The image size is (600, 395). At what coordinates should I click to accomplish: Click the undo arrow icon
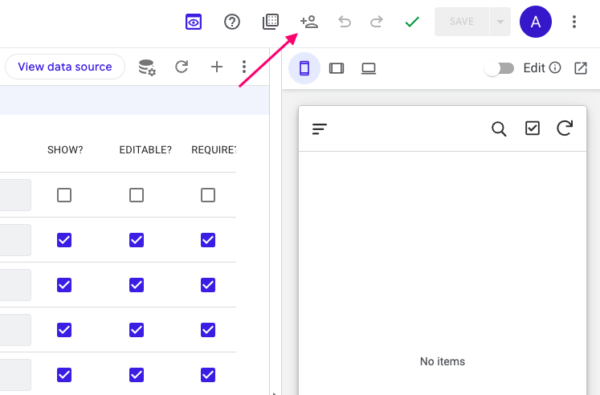click(x=344, y=22)
